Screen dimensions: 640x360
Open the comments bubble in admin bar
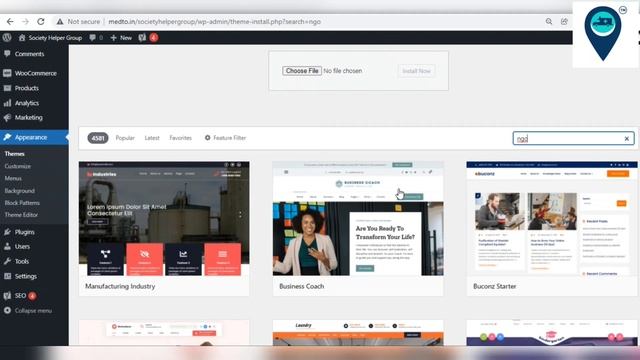click(93, 38)
